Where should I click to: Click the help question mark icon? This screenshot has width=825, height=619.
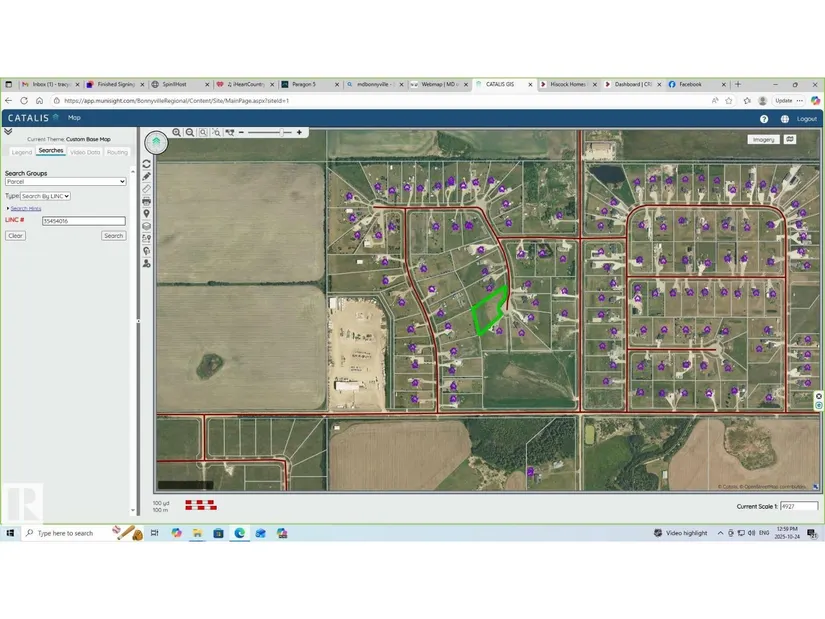[764, 118]
